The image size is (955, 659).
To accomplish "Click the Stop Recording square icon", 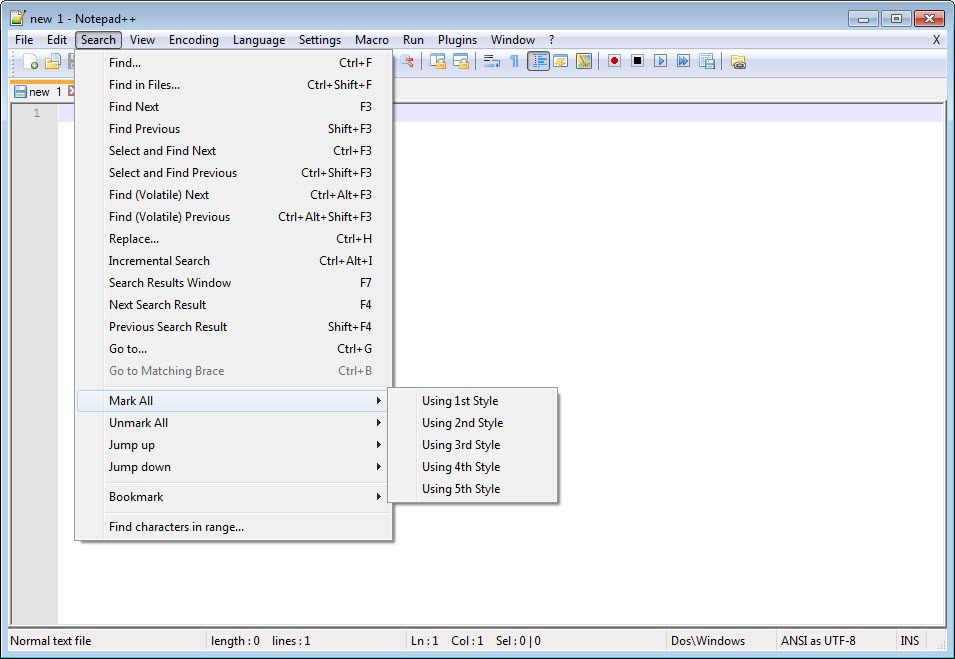I will [x=638, y=61].
